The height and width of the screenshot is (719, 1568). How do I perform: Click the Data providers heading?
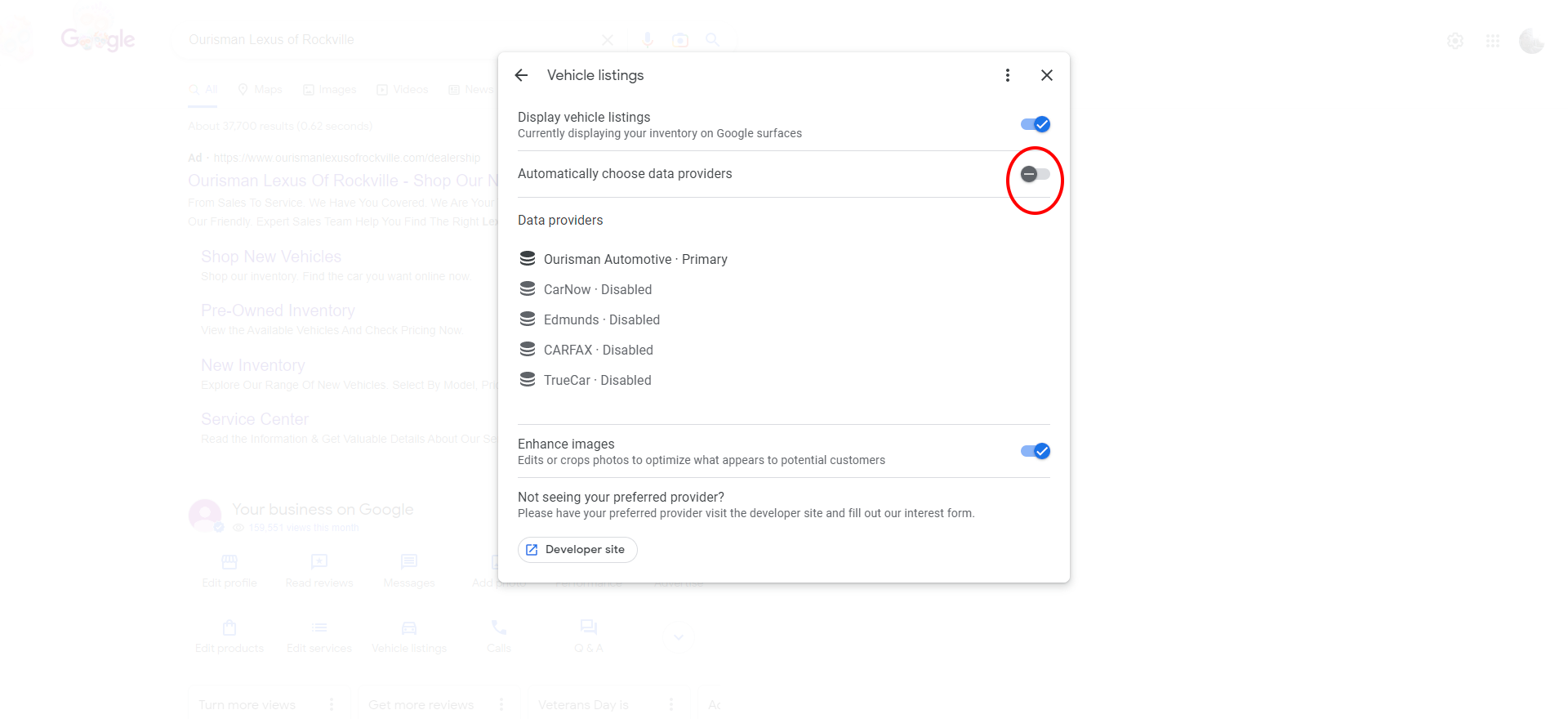click(x=560, y=221)
